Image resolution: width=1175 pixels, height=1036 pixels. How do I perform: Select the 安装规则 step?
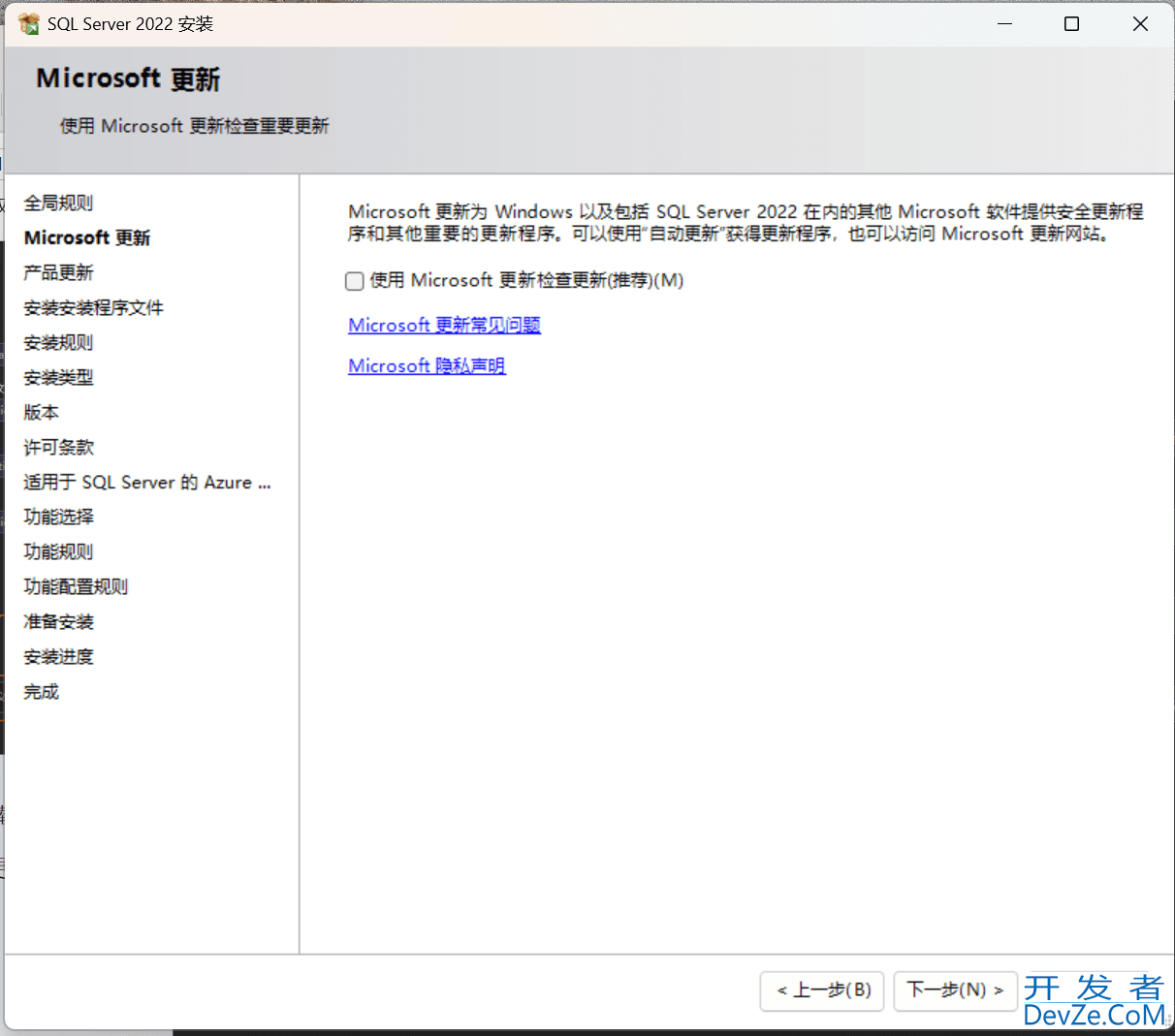pyautogui.click(x=58, y=342)
